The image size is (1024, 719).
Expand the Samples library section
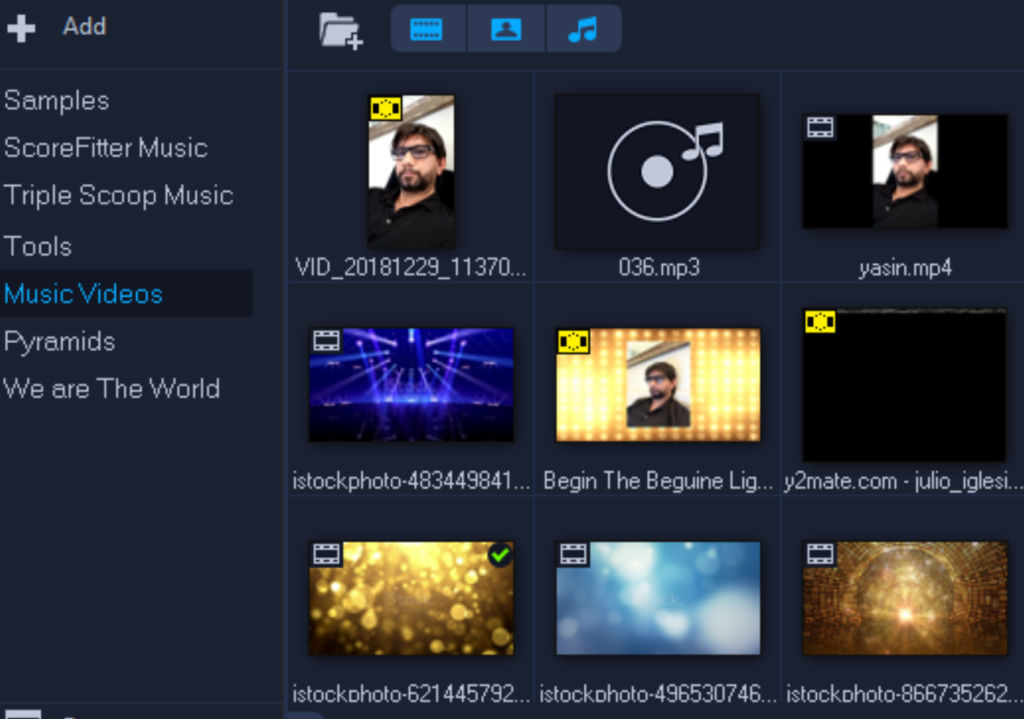(x=57, y=100)
